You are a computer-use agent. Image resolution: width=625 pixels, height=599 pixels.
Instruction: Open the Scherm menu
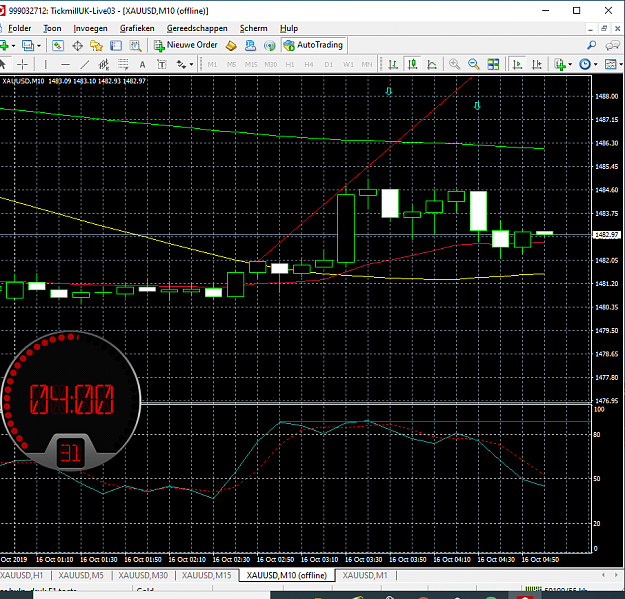(x=254, y=28)
